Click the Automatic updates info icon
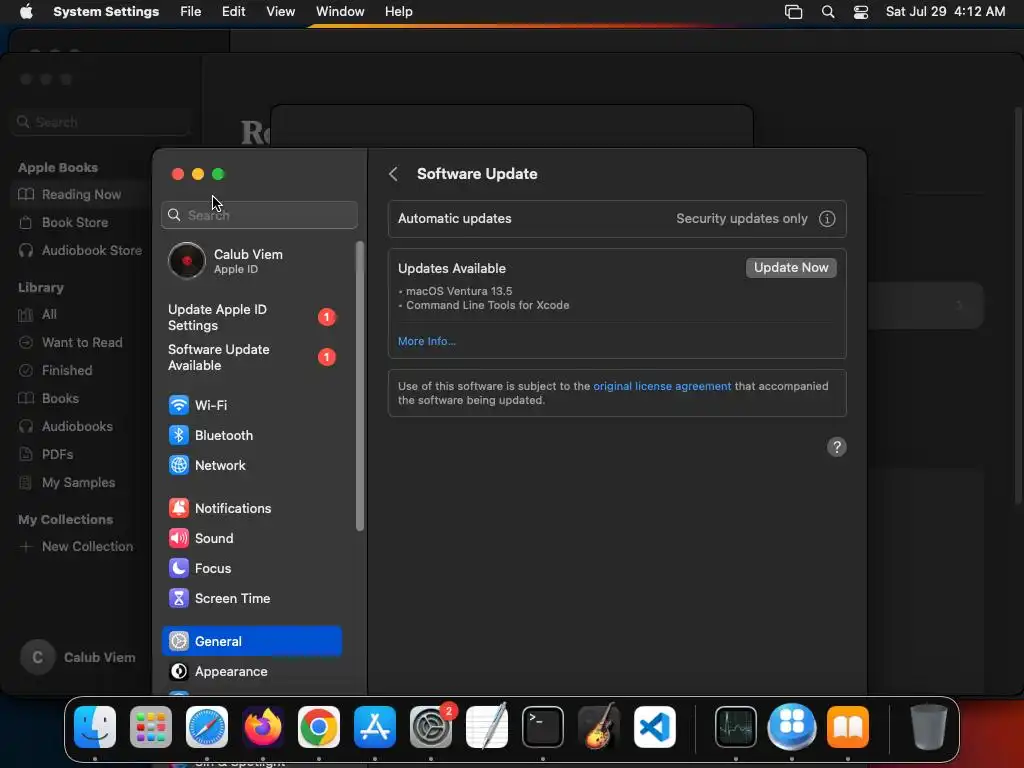 click(827, 219)
